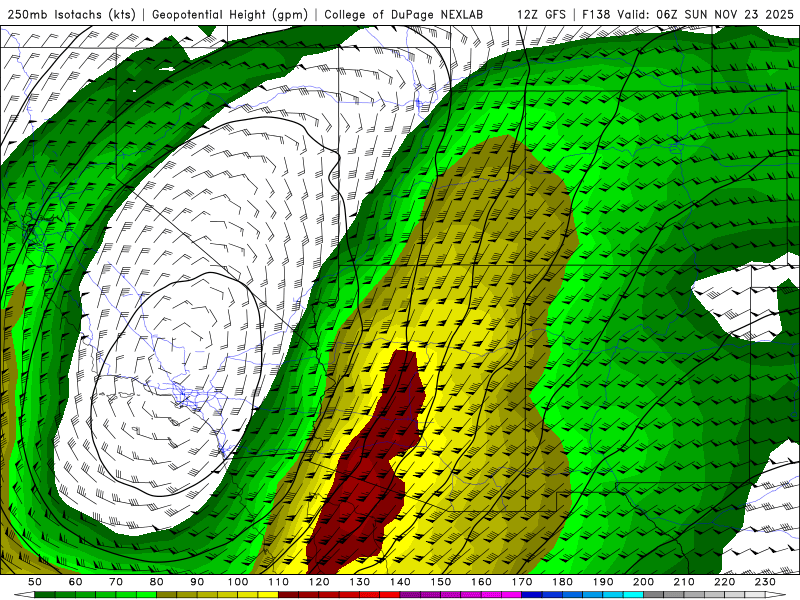Click the 160 value on the color scale
Screen dimensions: 800x600
click(x=481, y=582)
